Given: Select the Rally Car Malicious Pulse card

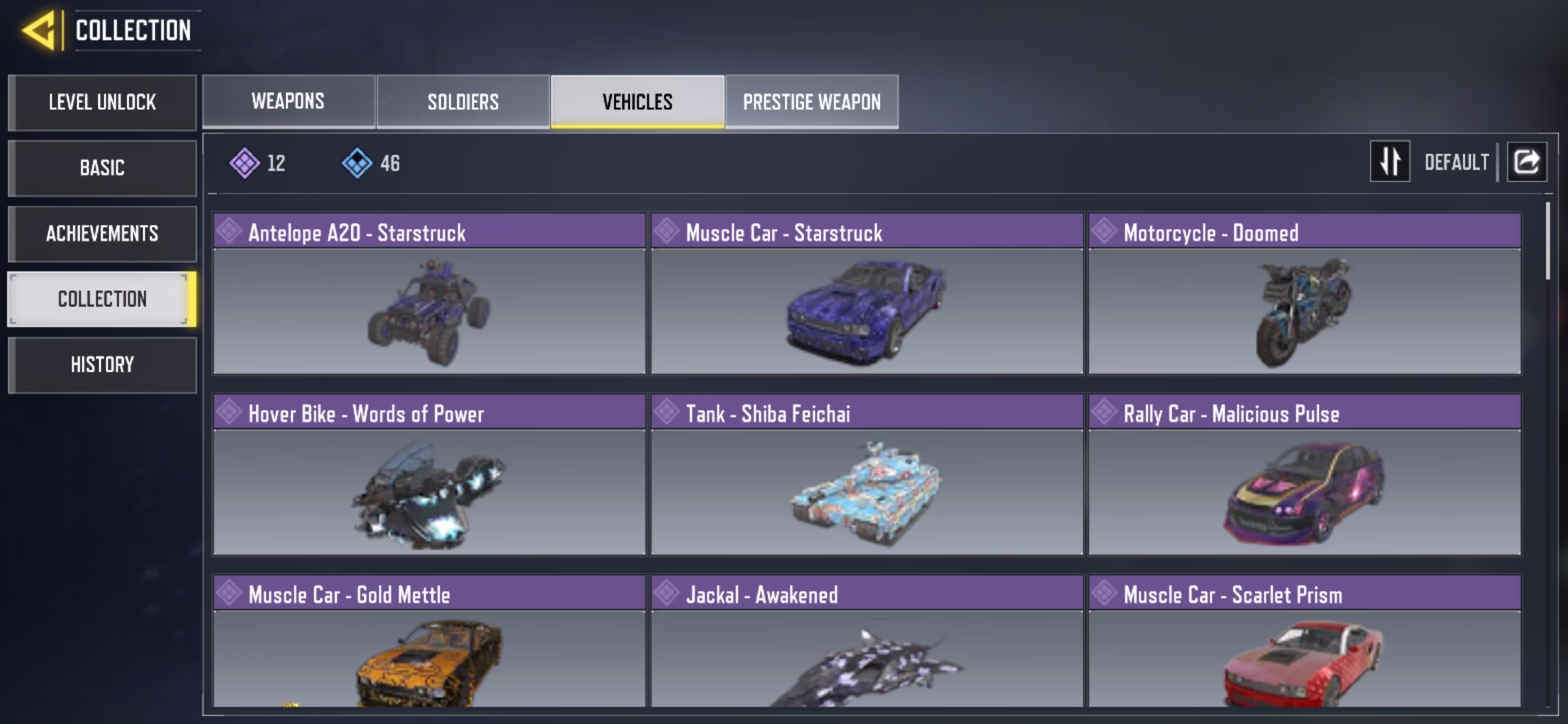Looking at the screenshot, I should tap(1305, 475).
